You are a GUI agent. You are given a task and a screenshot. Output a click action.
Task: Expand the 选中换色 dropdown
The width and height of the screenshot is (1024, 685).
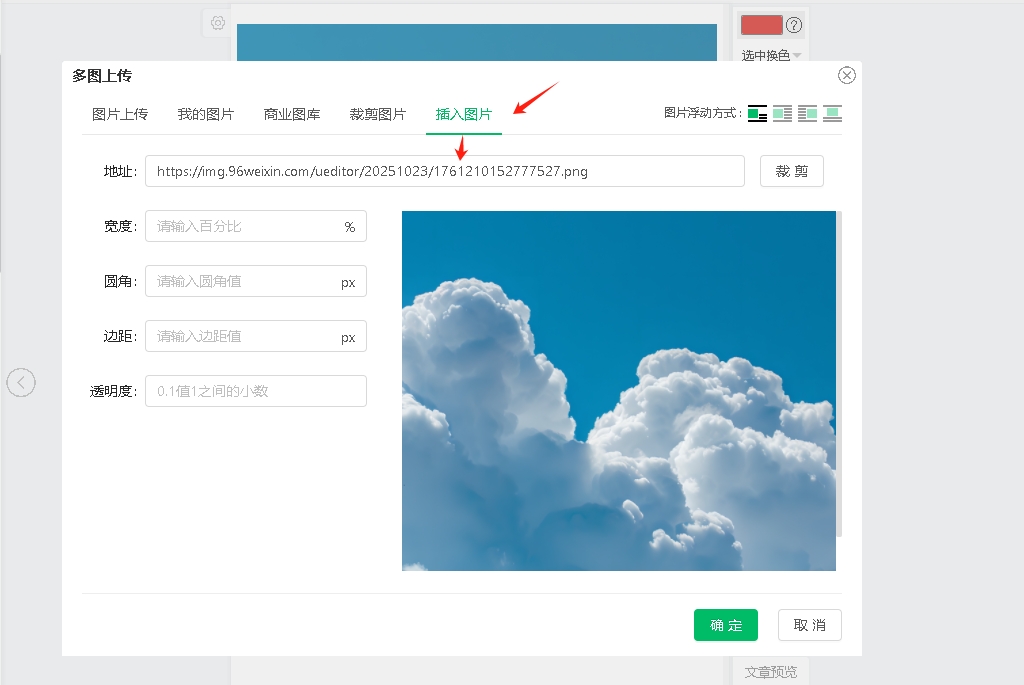771,55
